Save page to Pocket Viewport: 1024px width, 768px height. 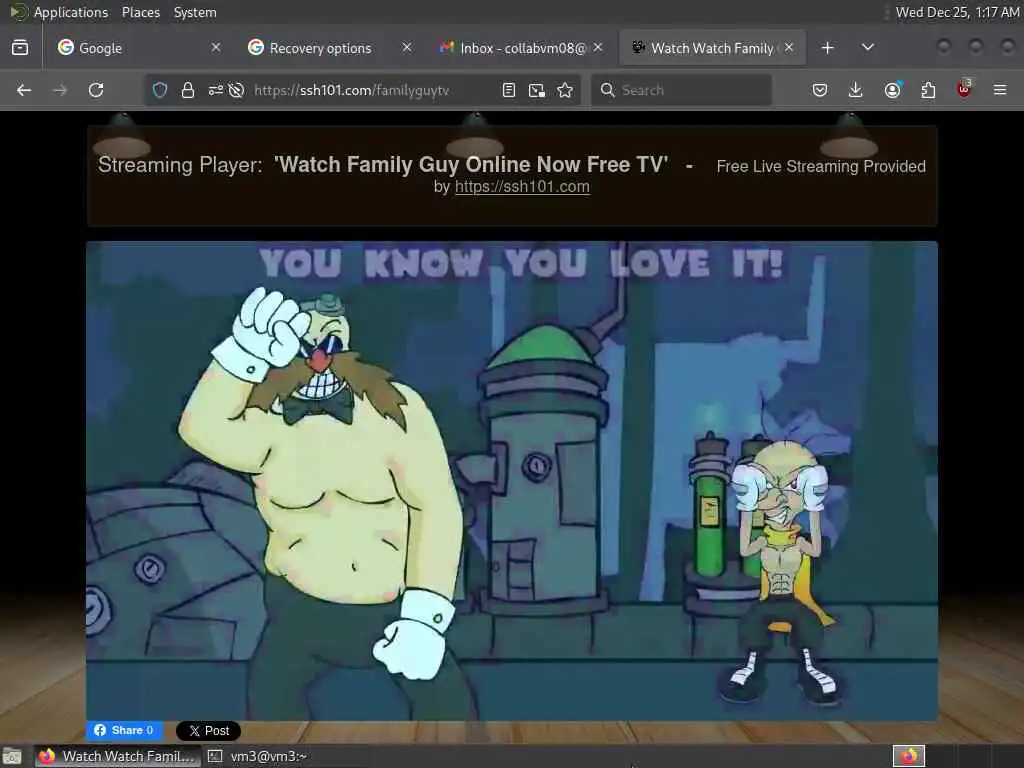820,90
